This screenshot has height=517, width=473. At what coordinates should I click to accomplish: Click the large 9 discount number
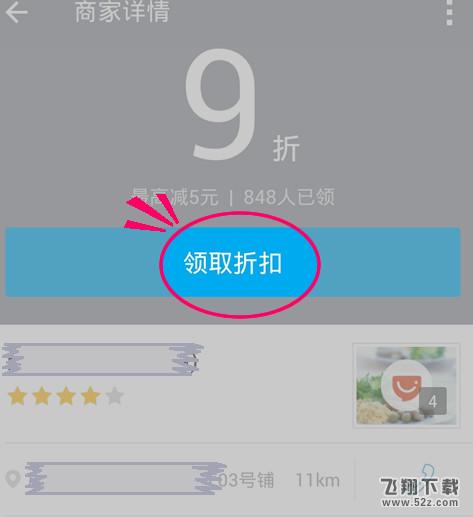221,104
